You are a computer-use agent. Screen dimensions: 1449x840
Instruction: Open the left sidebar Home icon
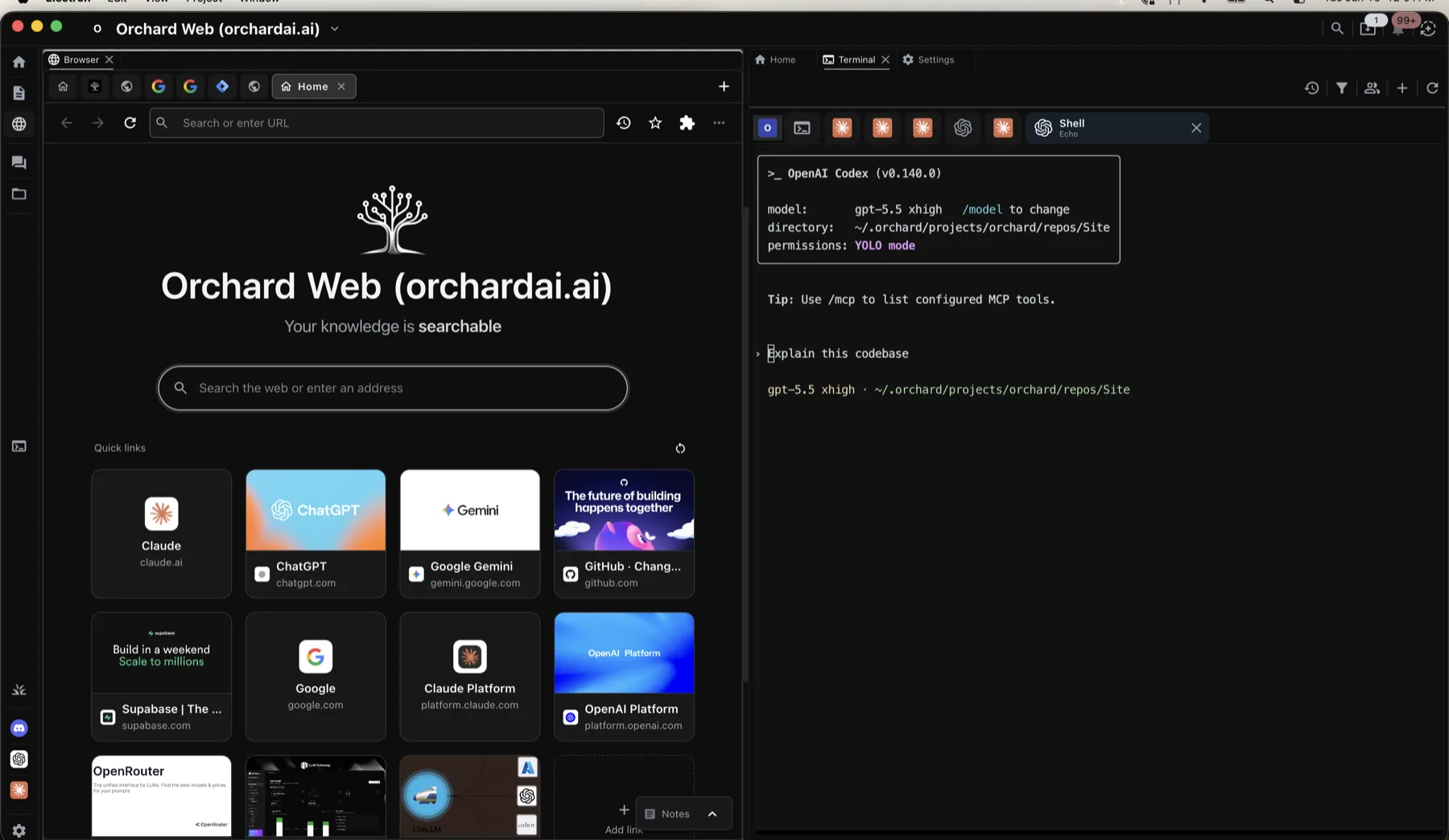coord(19,62)
